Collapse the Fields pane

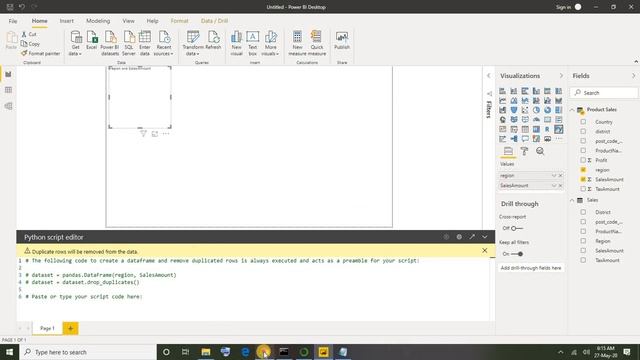(633, 76)
